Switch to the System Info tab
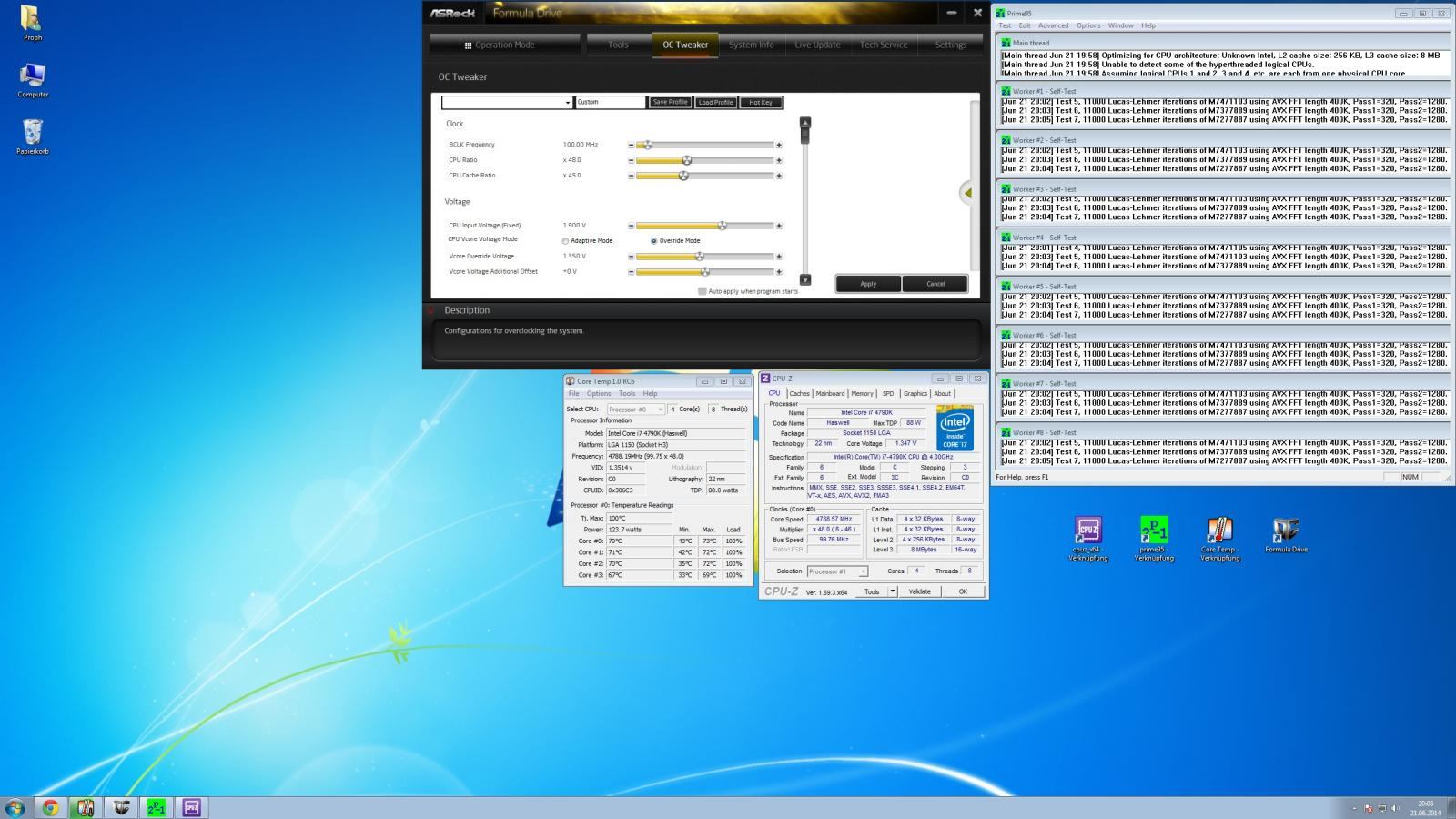The height and width of the screenshot is (819, 1456). [x=751, y=45]
